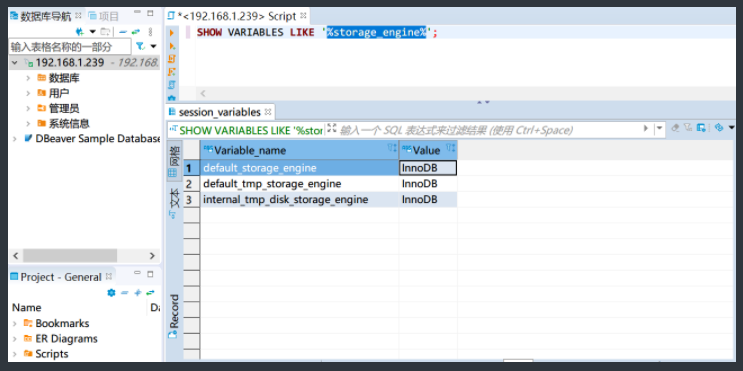Expand the 用户 folder
Image resolution: width=743 pixels, height=371 pixels.
pos(28,93)
